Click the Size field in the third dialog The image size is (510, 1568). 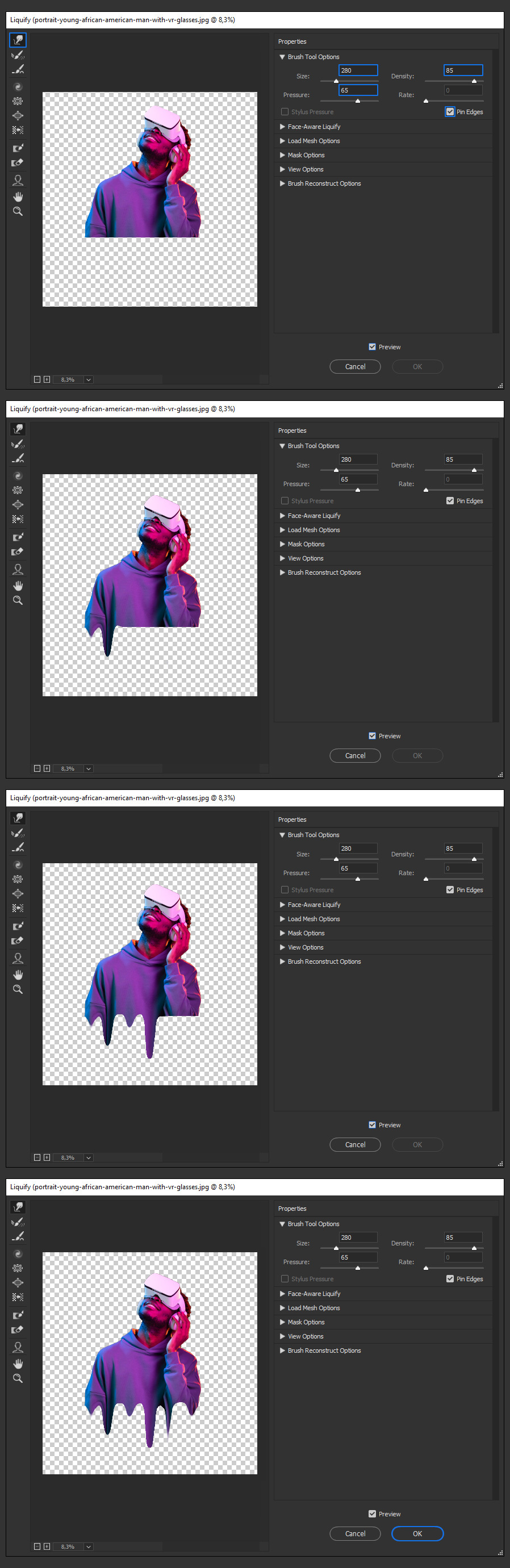pyautogui.click(x=358, y=848)
